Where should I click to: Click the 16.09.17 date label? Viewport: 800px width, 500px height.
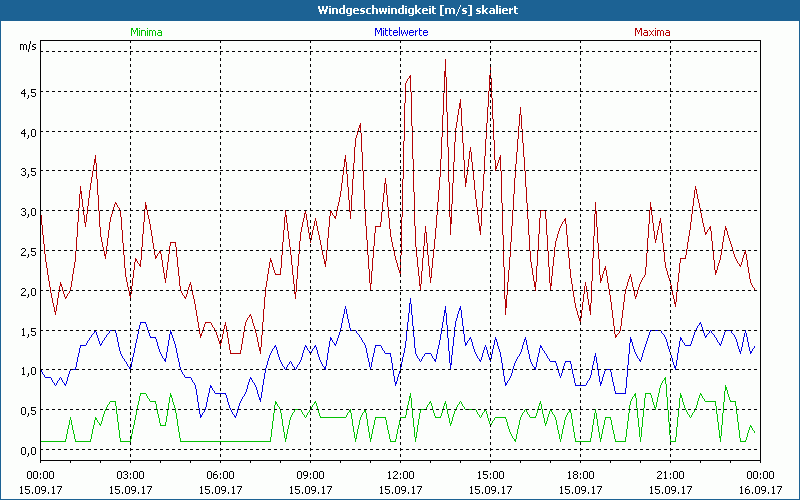coord(760,489)
